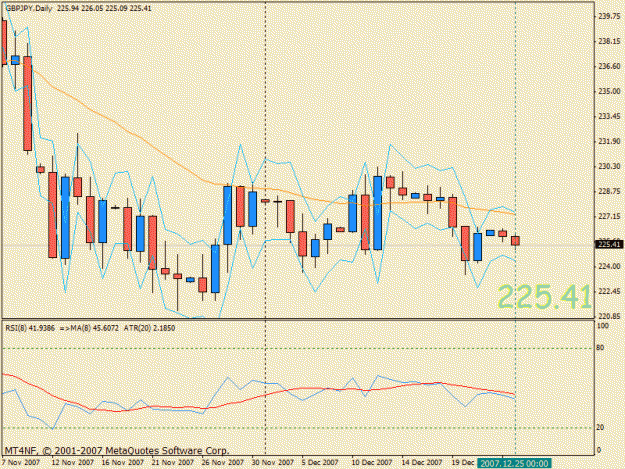Click the 236.60 price level label

[609, 66]
